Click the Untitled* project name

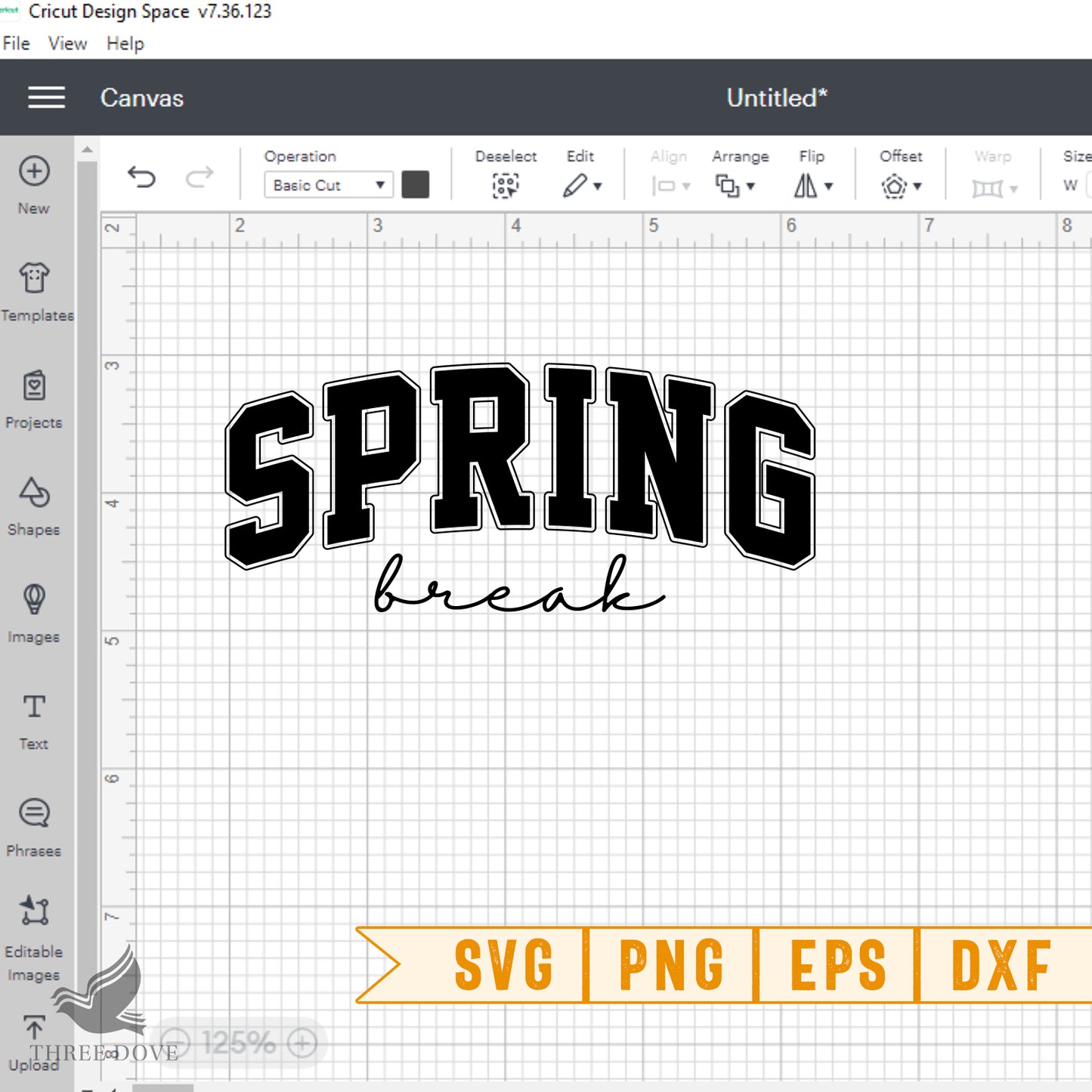(x=777, y=98)
